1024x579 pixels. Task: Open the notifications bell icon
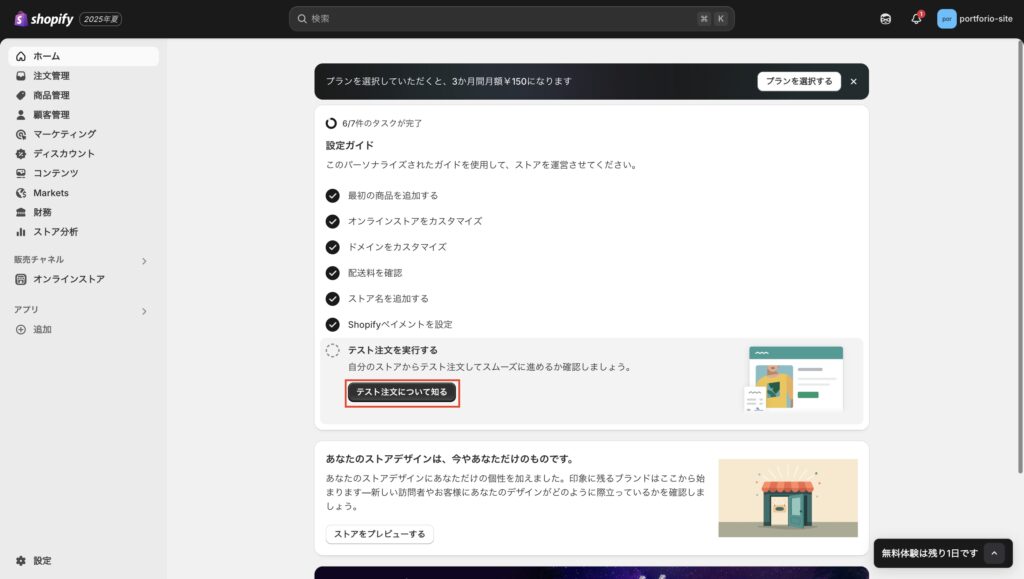pos(916,19)
